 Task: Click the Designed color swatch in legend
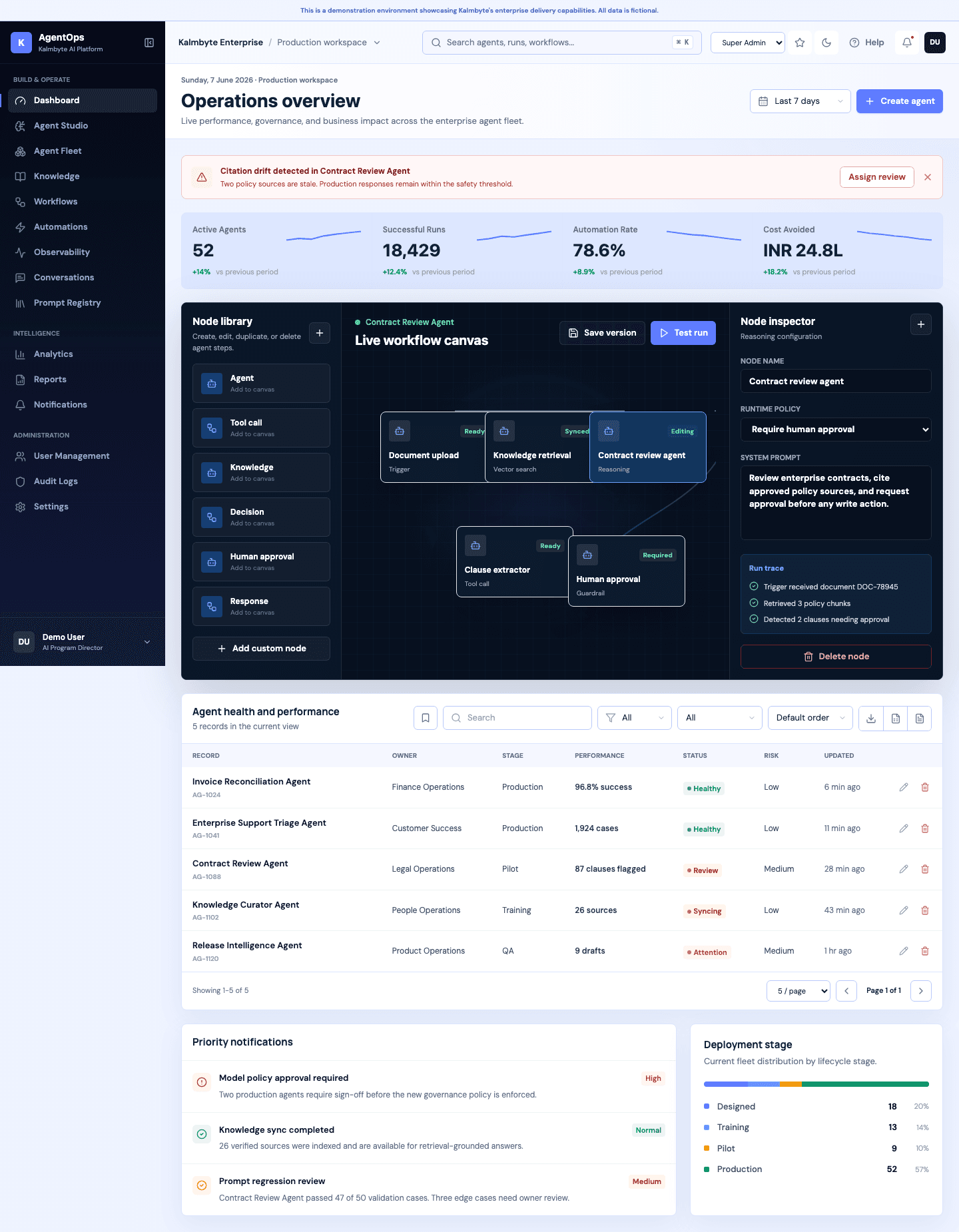[x=707, y=1106]
